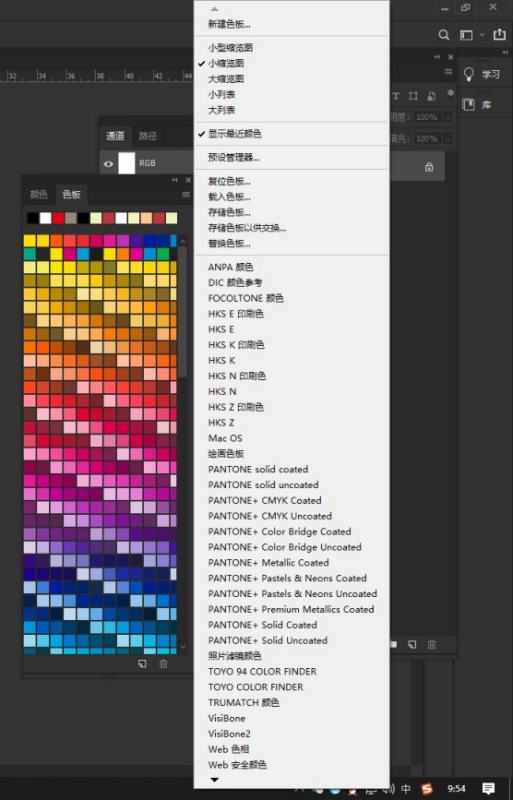Open the Windows notification center icon

pos(488,789)
